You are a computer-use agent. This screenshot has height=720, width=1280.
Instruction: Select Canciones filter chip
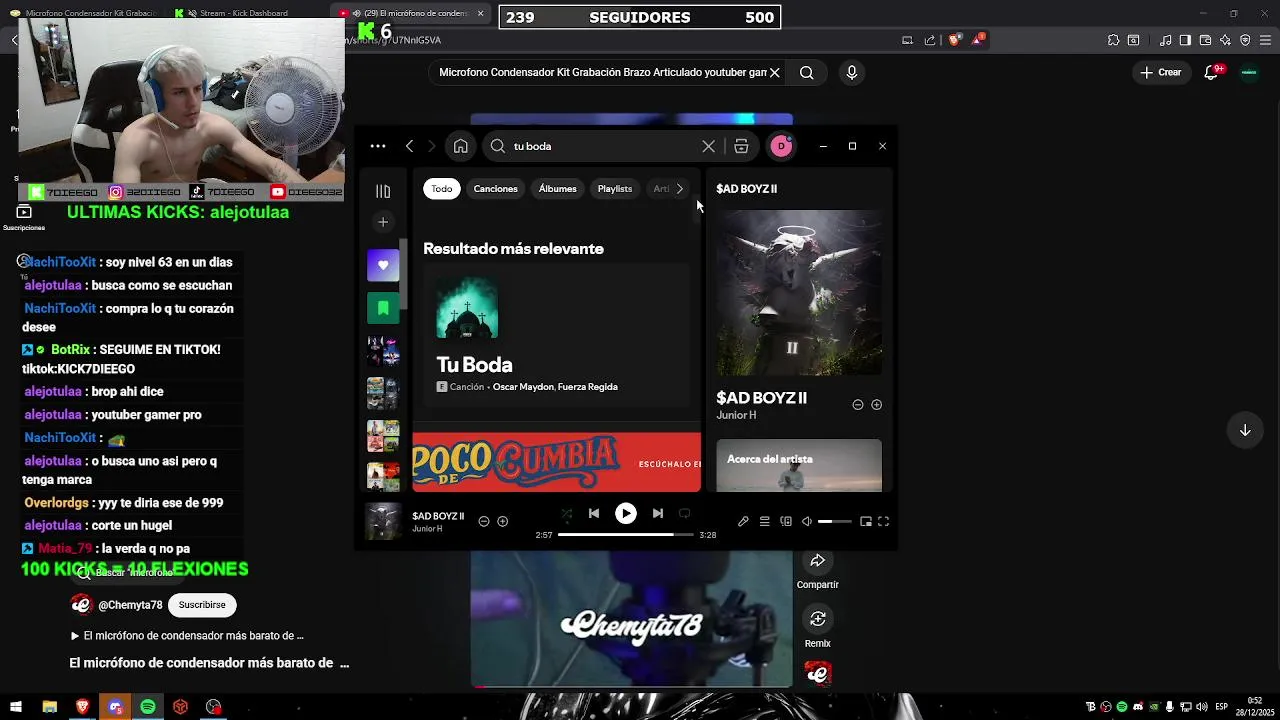tap(496, 188)
